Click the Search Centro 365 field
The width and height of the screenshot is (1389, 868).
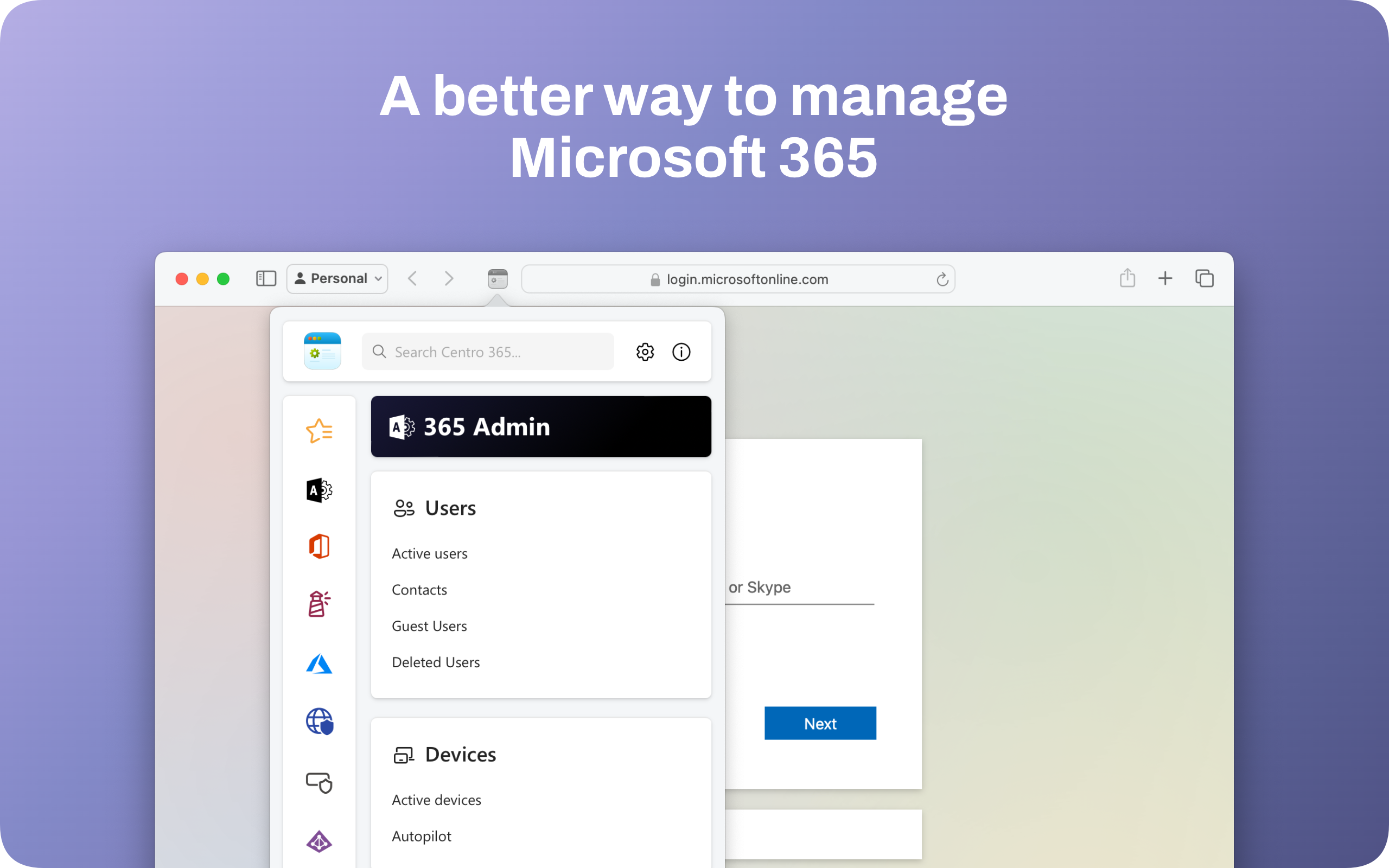(488, 352)
